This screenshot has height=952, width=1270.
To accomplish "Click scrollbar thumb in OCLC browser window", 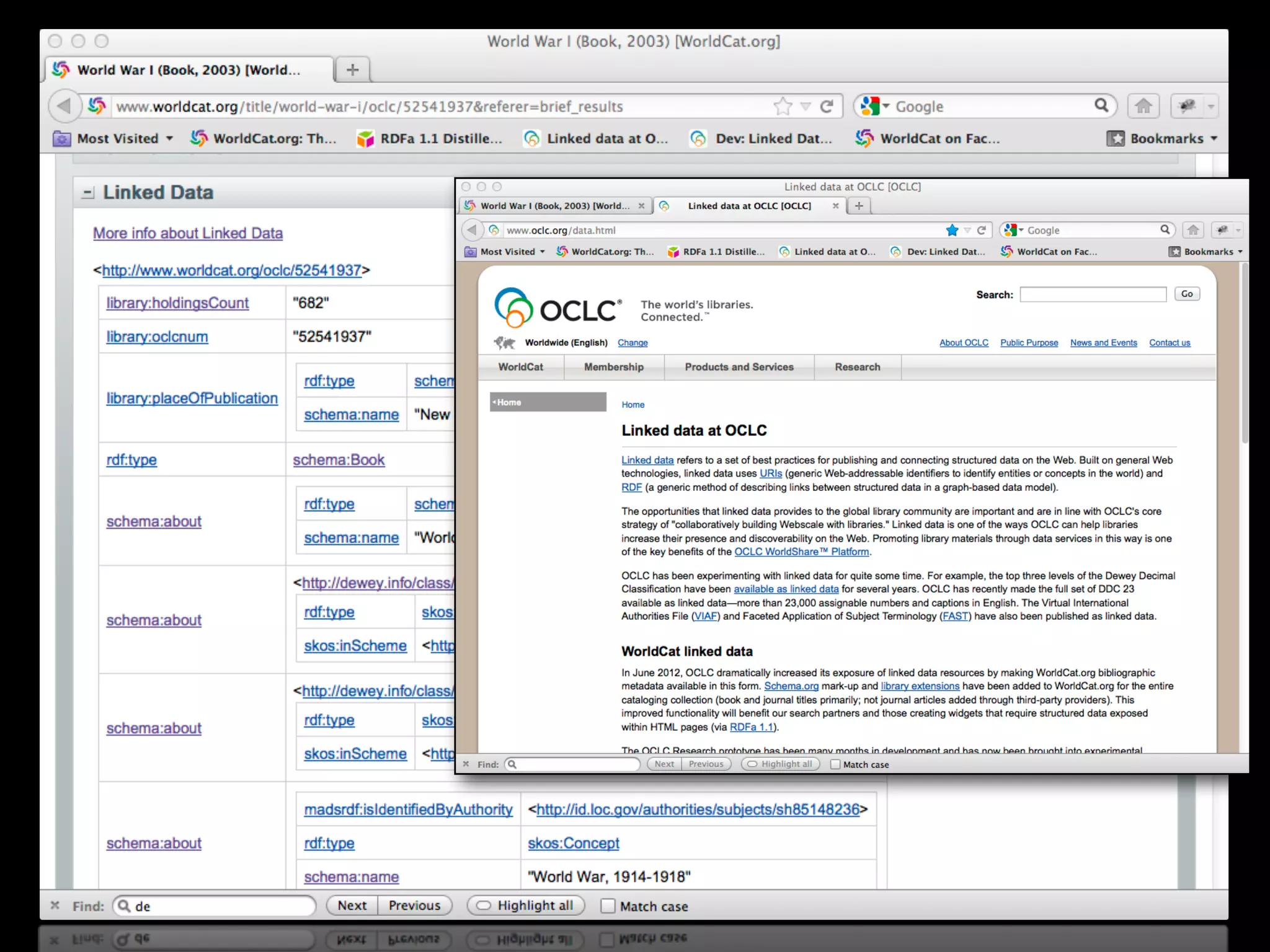I will (x=1244, y=353).
